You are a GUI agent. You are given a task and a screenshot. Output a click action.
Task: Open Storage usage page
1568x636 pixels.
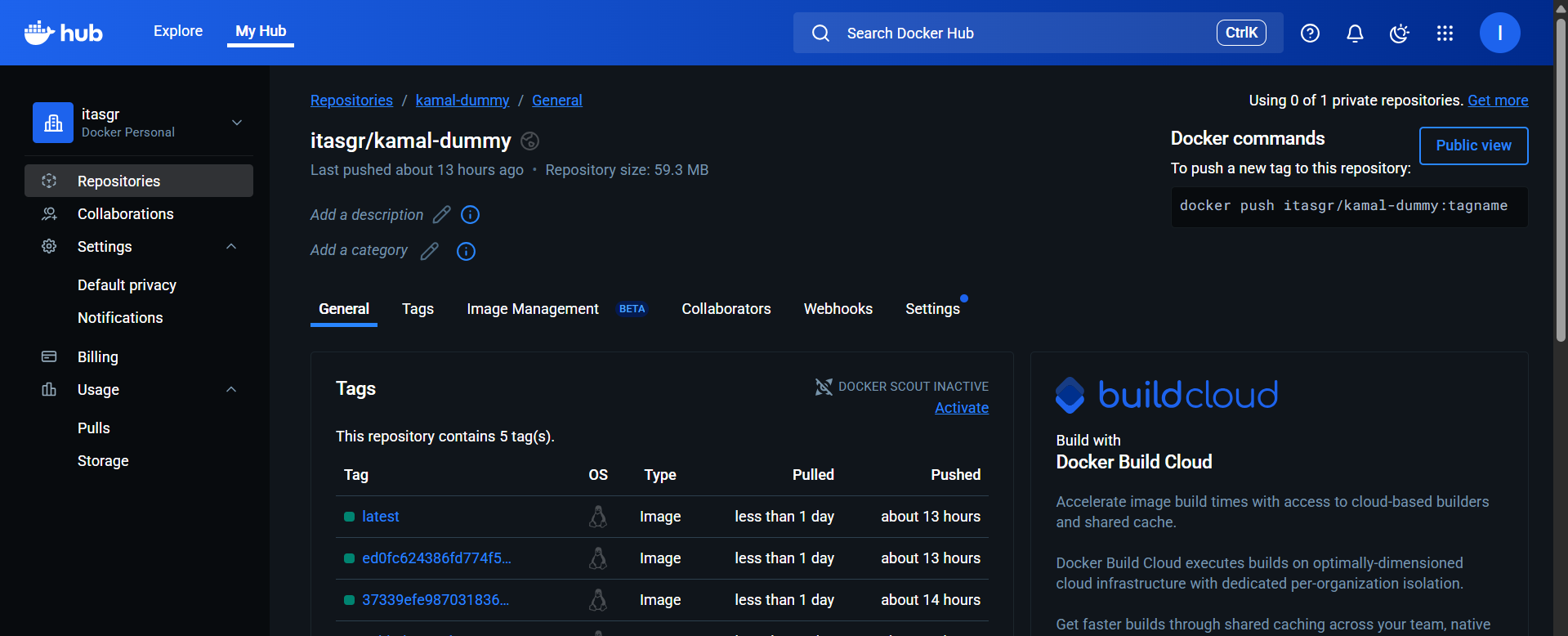click(x=103, y=461)
